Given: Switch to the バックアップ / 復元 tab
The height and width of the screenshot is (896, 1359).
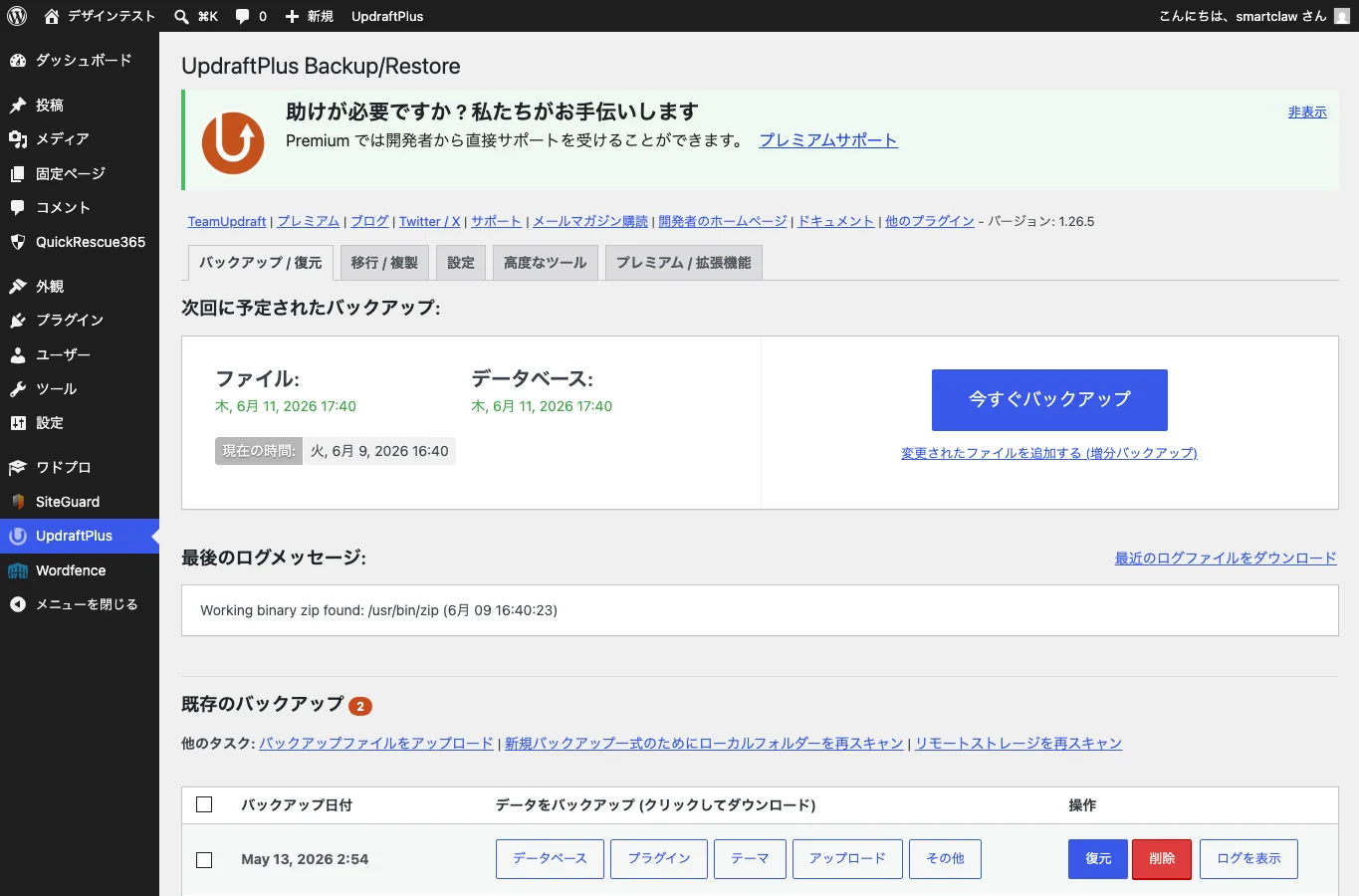Looking at the screenshot, I should [261, 263].
